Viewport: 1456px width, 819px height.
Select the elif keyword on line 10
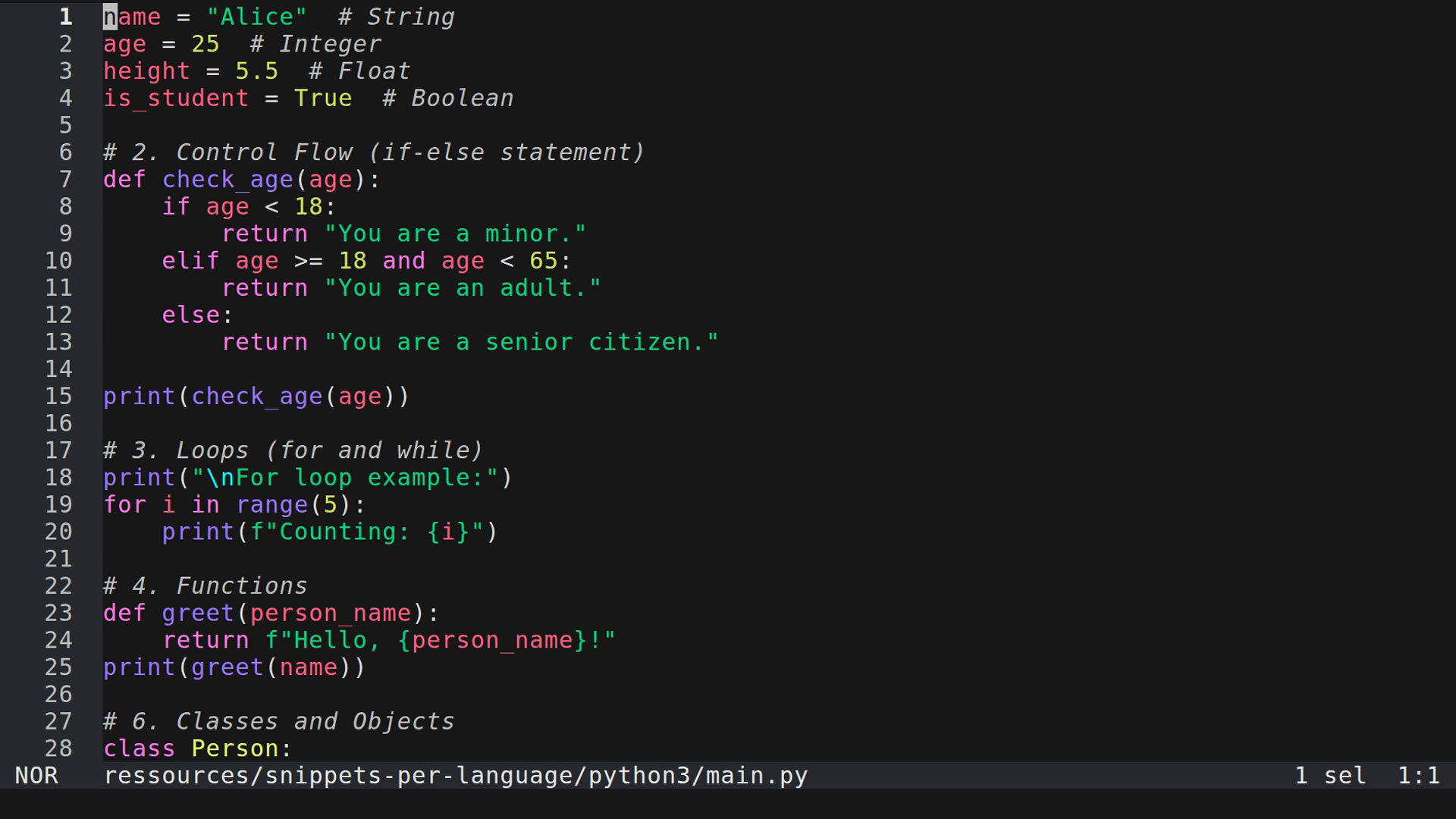pyautogui.click(x=190, y=260)
